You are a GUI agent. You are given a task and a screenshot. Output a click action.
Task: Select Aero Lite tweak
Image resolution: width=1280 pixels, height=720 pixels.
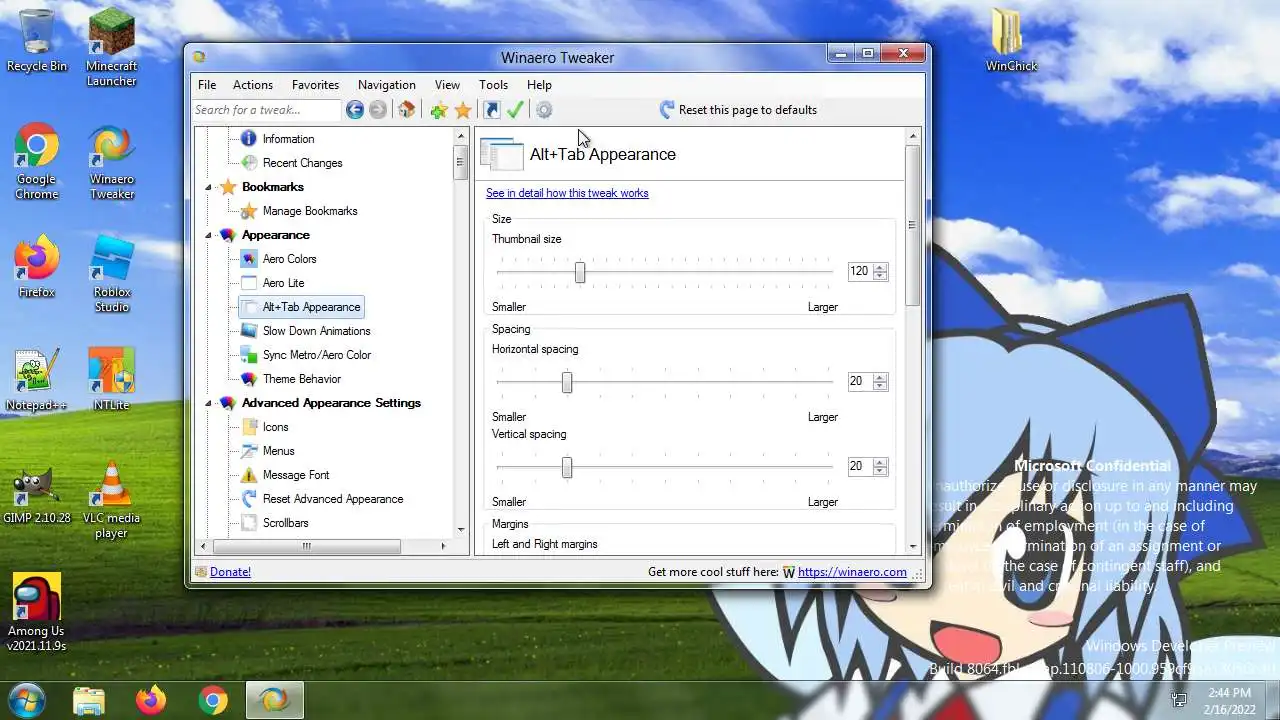pos(283,283)
